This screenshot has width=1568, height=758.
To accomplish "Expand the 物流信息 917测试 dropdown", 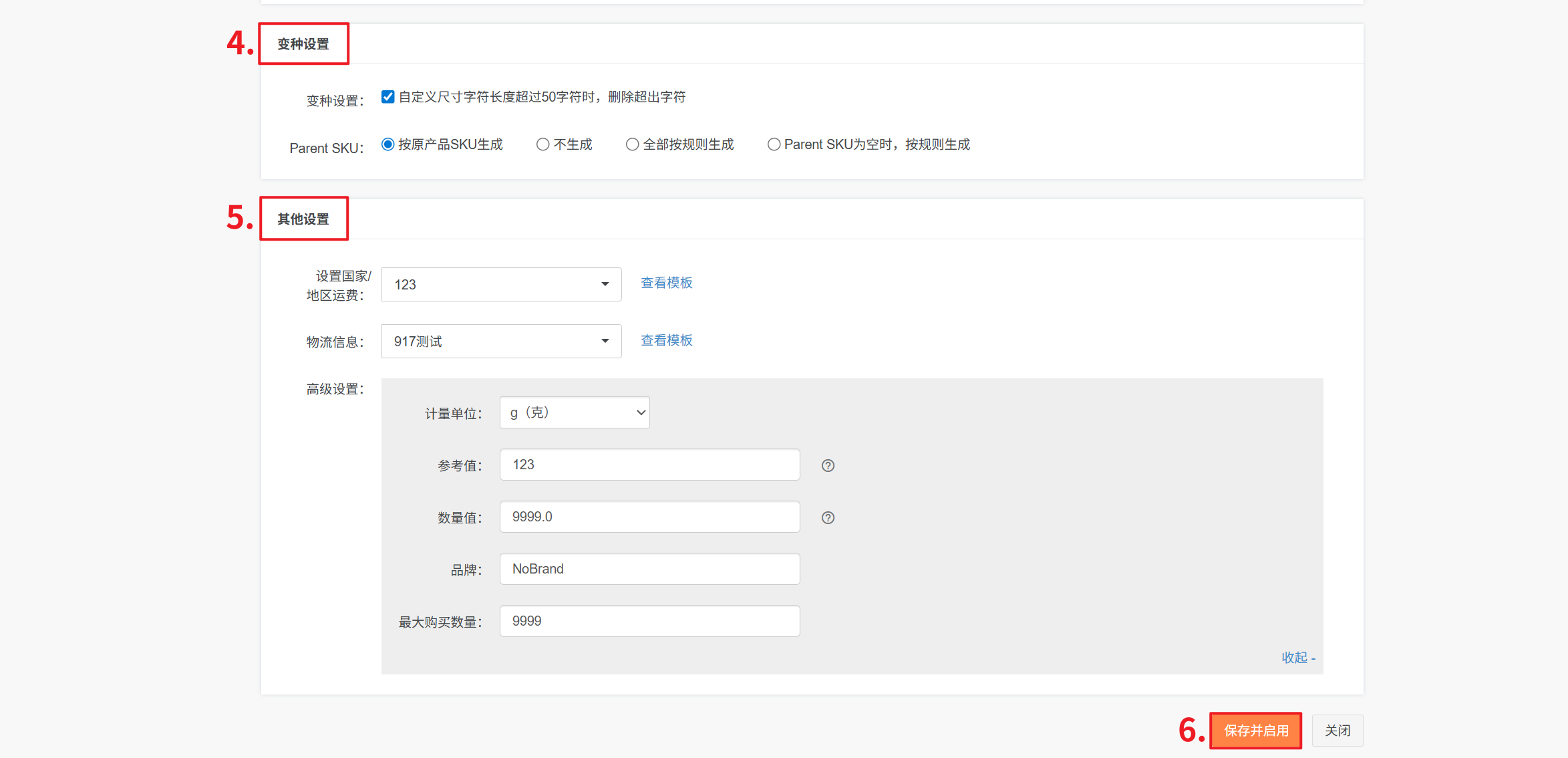I will 501,341.
